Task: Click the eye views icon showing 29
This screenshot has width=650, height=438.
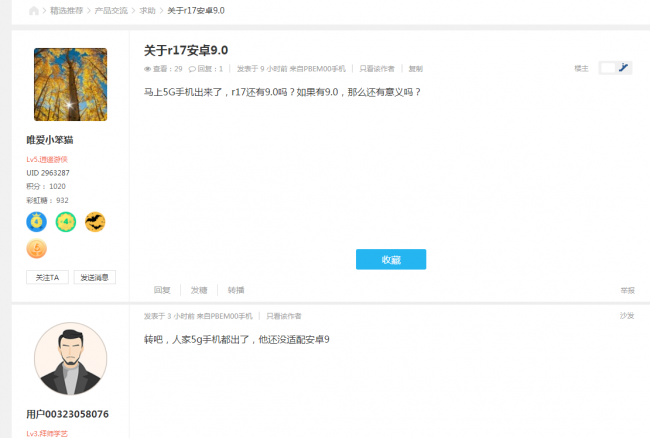Action: coord(148,69)
